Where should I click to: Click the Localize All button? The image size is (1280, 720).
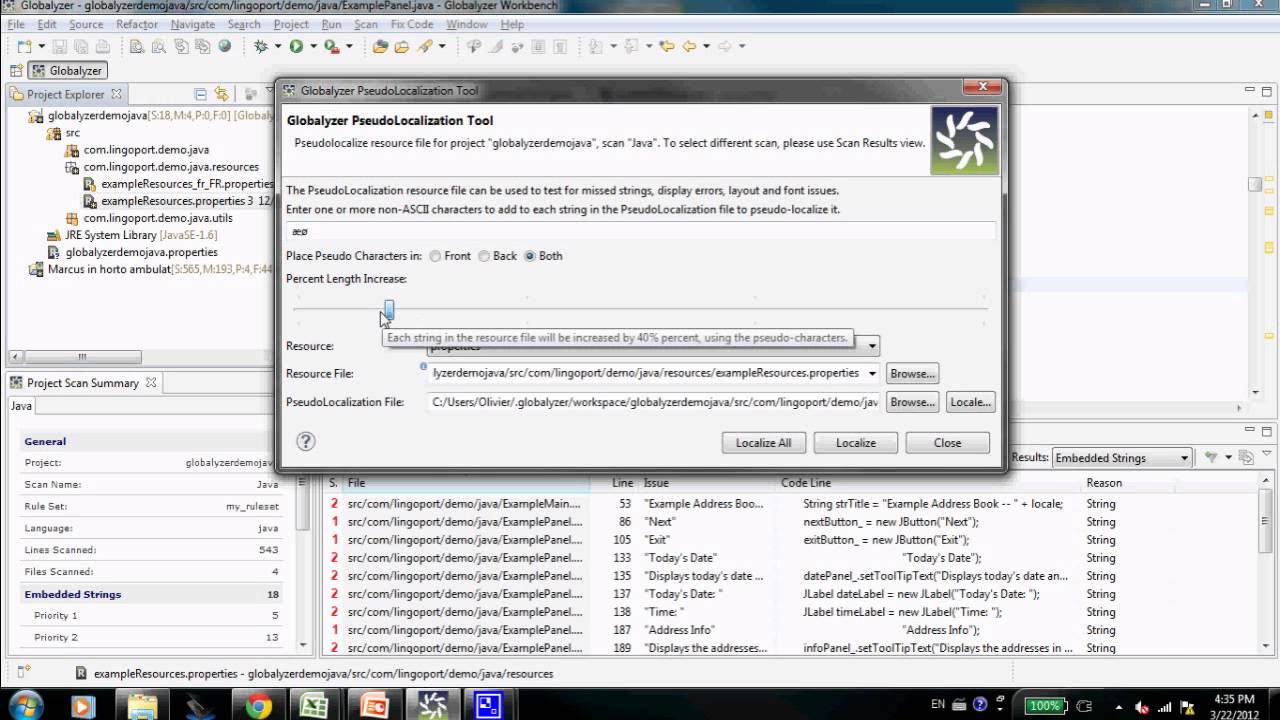pyautogui.click(x=764, y=443)
